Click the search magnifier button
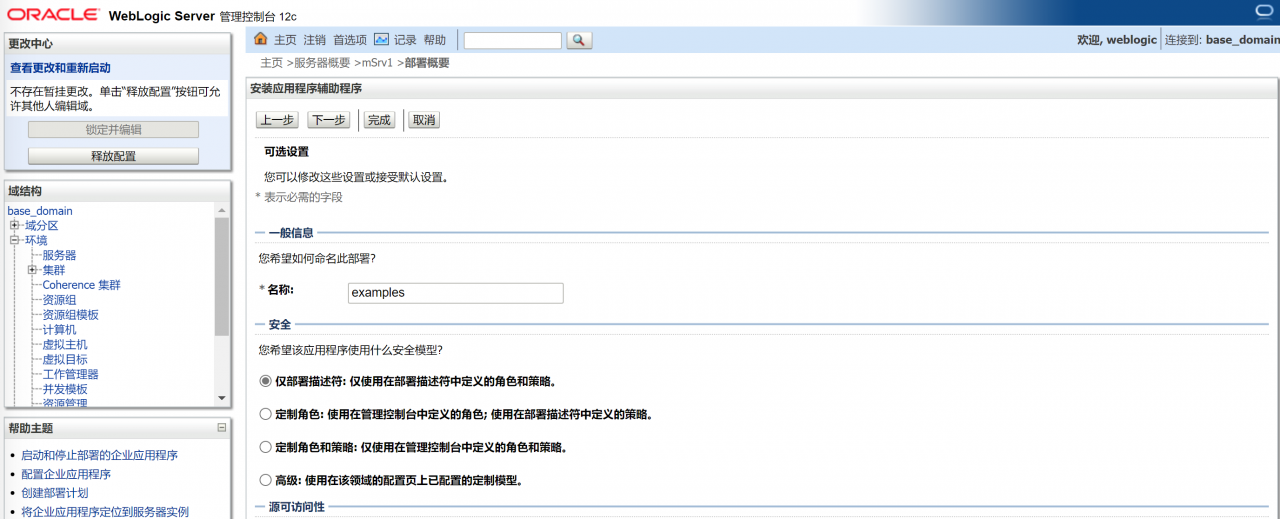1280x519 pixels. tap(579, 40)
